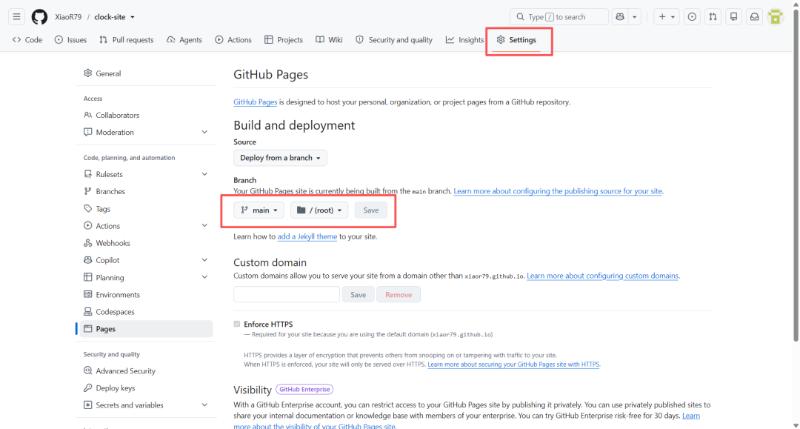Toggle the Enforce HTTPS checkbox

237,324
